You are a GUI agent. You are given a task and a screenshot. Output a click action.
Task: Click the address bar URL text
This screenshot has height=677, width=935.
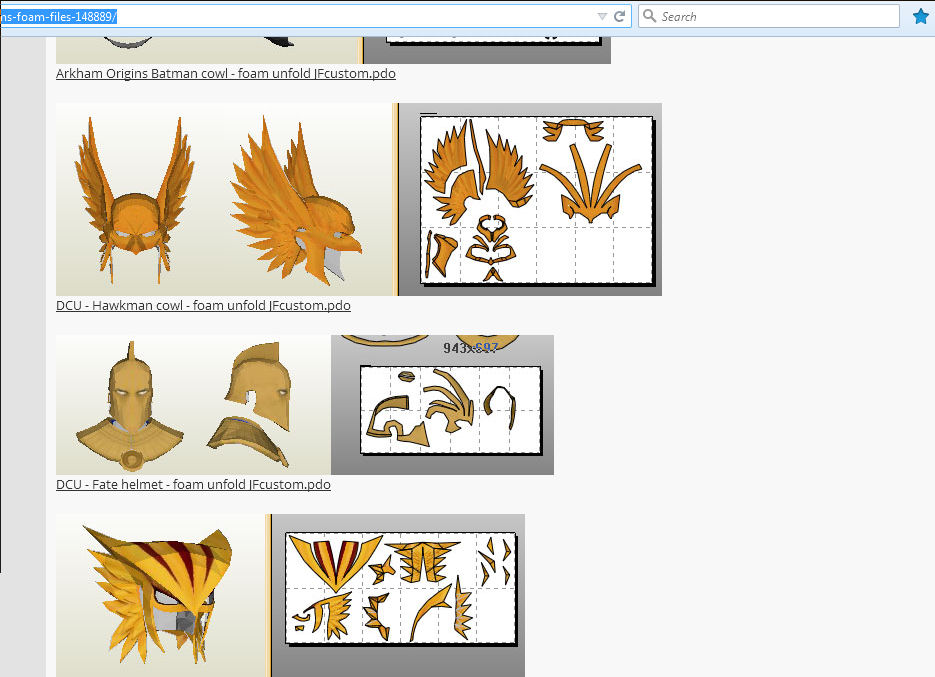tap(58, 17)
